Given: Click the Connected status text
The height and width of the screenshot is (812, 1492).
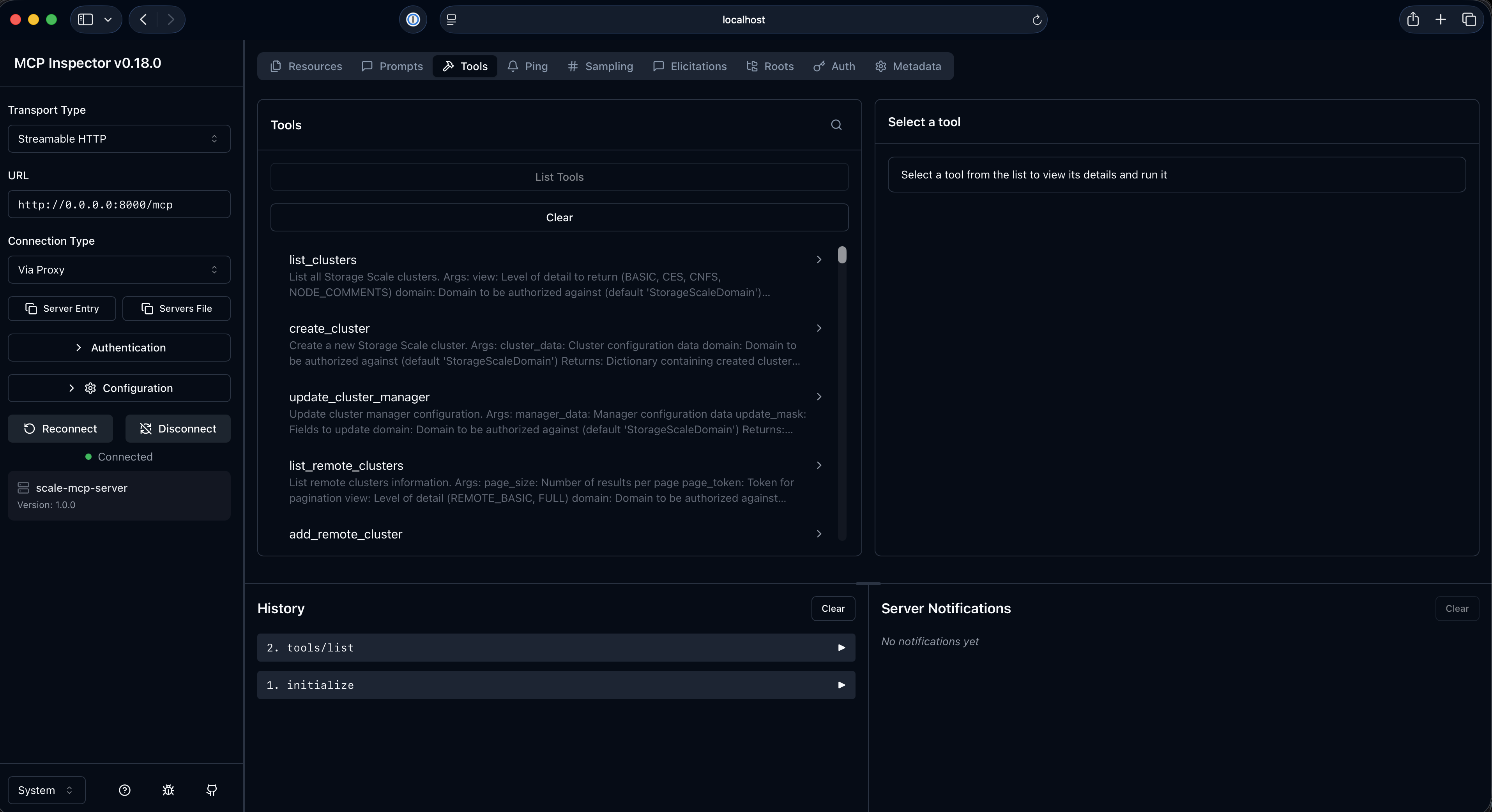Looking at the screenshot, I should coord(125,456).
